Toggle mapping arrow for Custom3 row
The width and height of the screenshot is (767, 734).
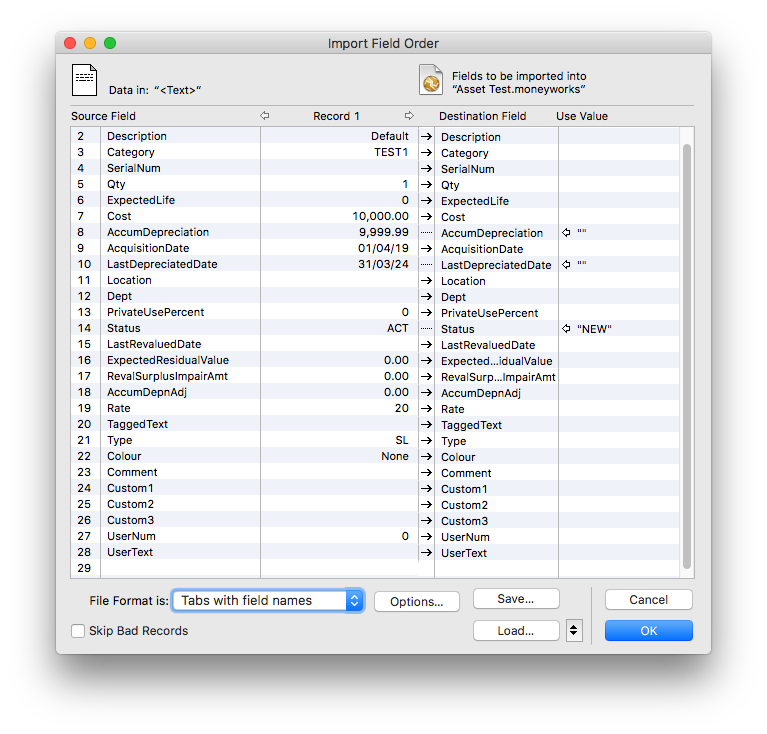pos(427,520)
